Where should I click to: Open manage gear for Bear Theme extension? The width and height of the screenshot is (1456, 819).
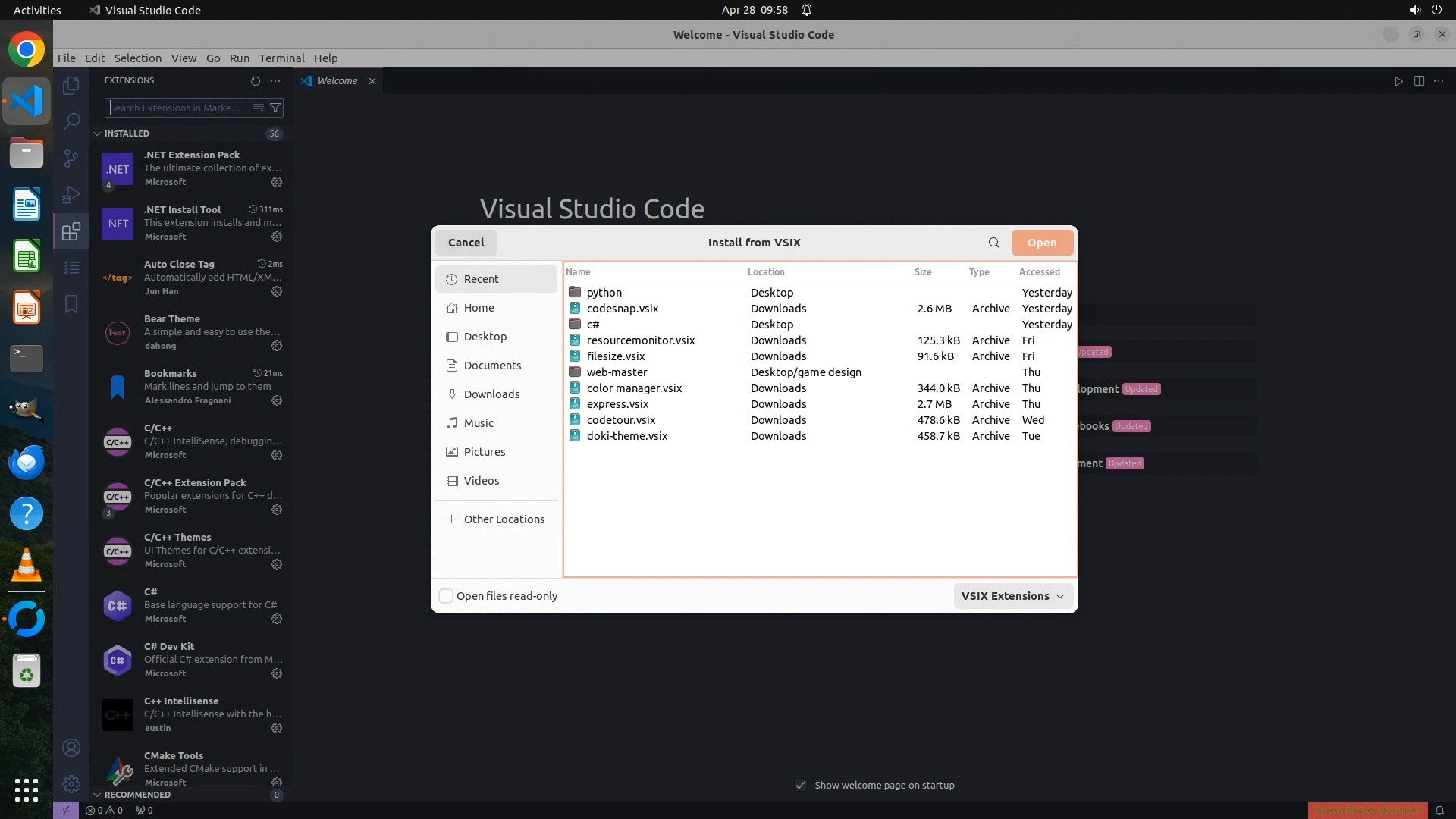277,346
